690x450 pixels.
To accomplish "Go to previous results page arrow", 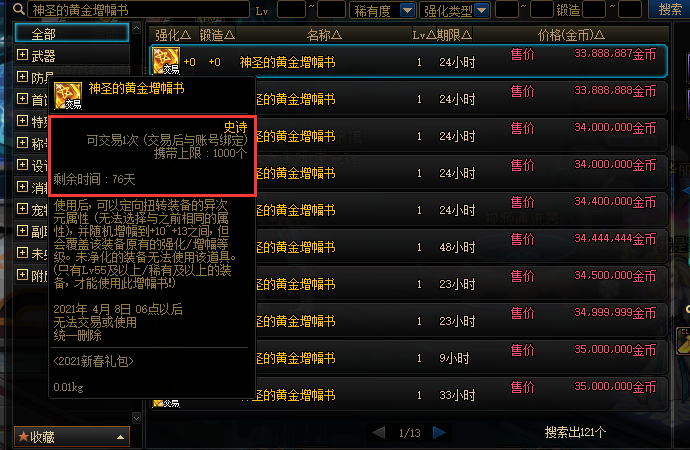I will pyautogui.click(x=378, y=432).
